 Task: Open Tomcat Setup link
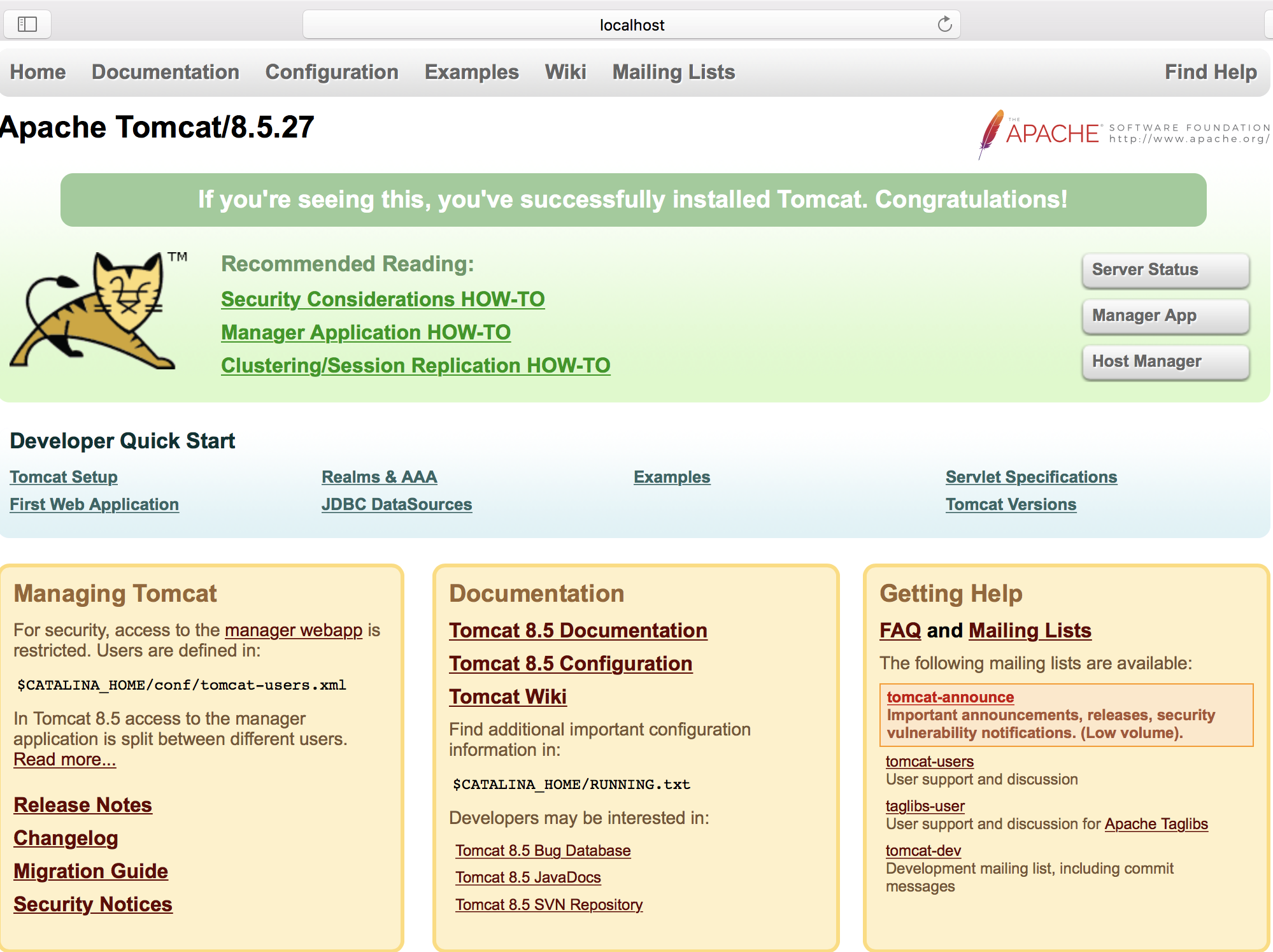tap(64, 477)
